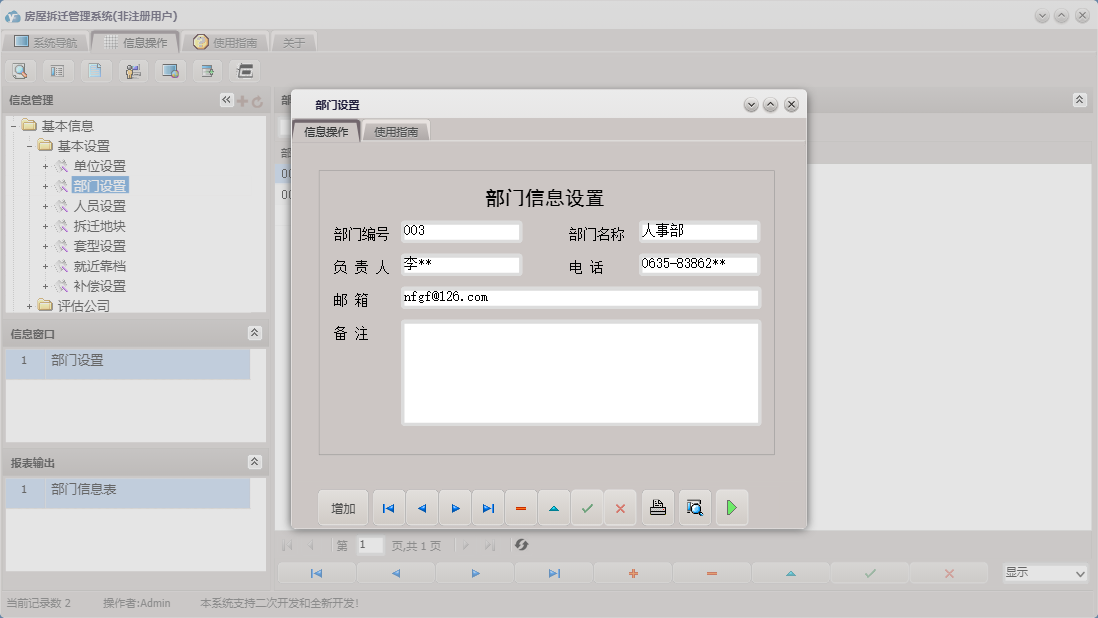
Task: Click the print icon in 部门设置 dialog
Action: click(x=657, y=507)
